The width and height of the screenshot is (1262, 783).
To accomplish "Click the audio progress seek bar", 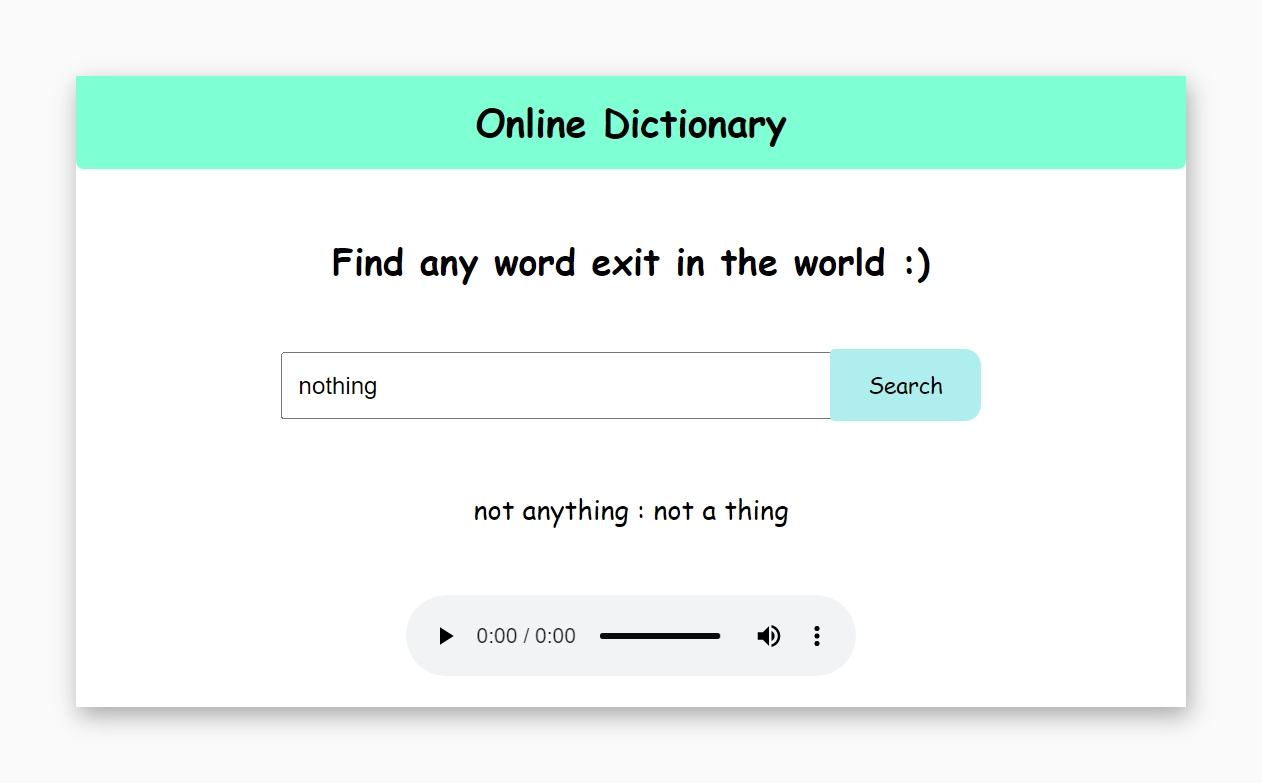I will pyautogui.click(x=659, y=636).
